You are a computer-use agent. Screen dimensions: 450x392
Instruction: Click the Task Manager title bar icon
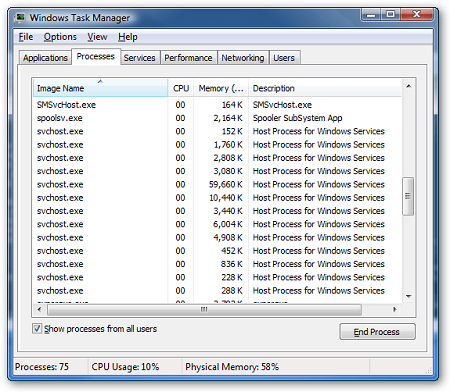coord(21,17)
